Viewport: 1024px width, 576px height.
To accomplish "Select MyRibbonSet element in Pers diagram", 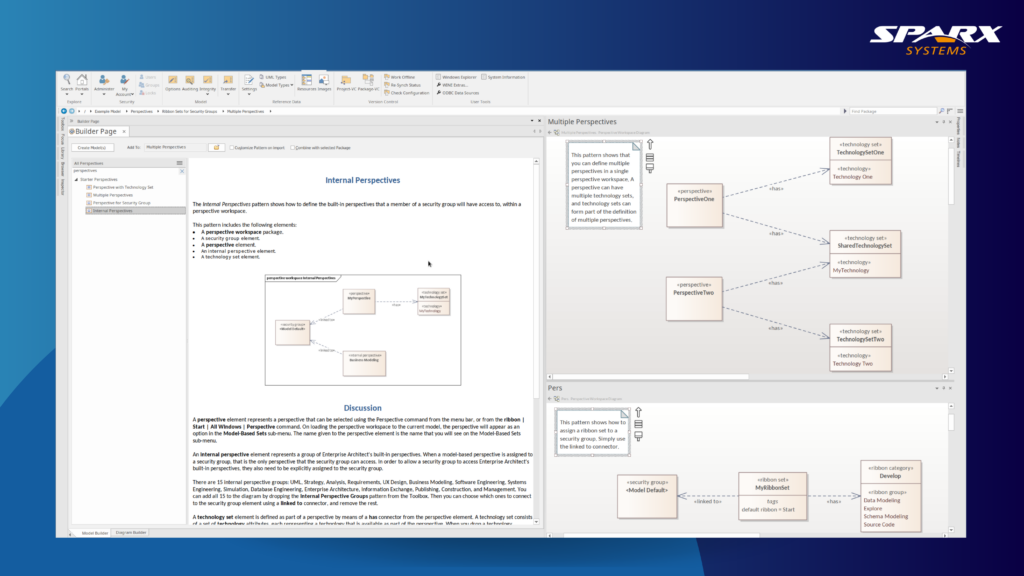I will pyautogui.click(x=773, y=496).
